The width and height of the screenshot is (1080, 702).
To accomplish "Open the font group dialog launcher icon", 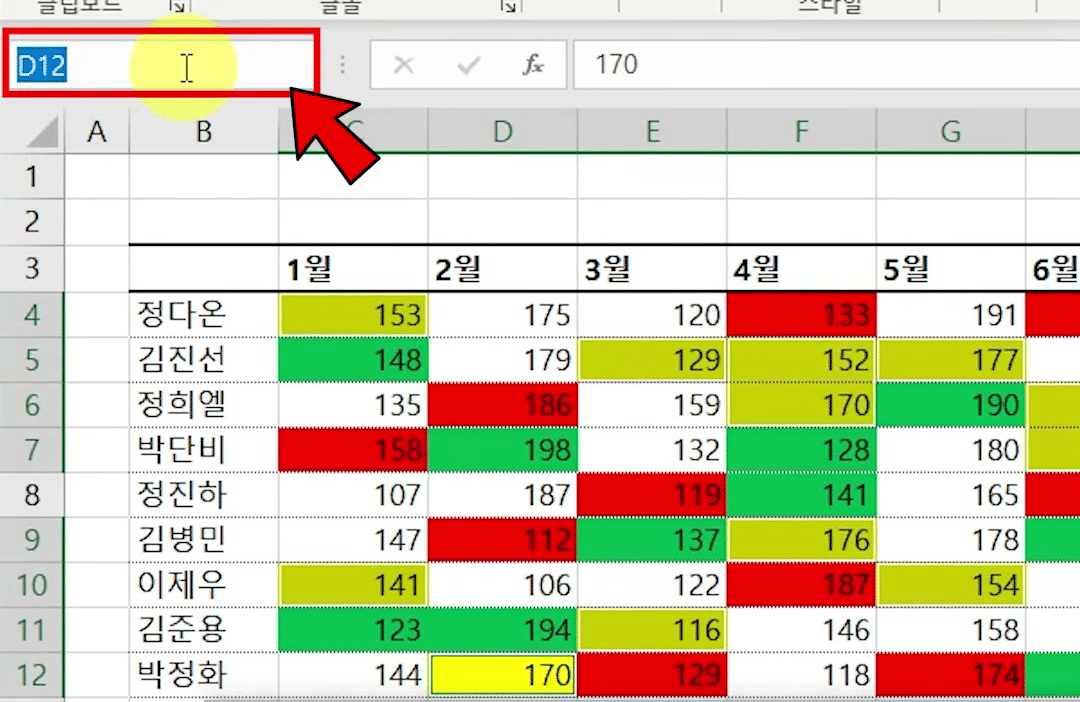I will (x=509, y=6).
